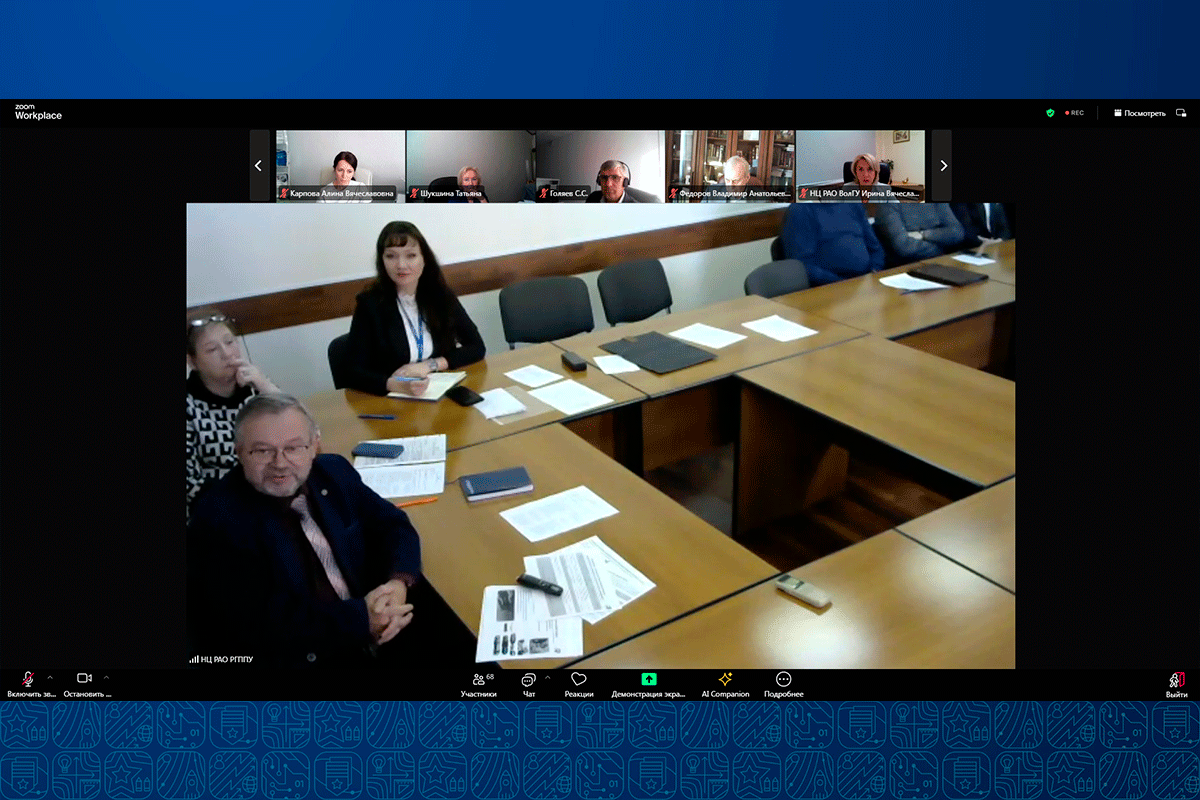Screen dimensions: 1200x800
Task: Select the Голяев С.С. video thumbnail
Action: click(x=600, y=166)
